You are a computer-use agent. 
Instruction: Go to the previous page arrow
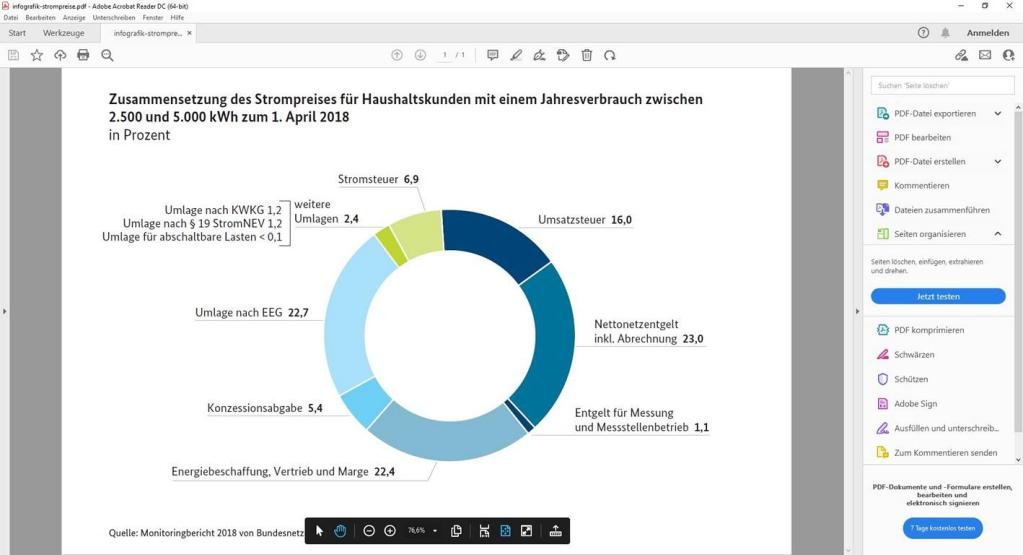(397, 55)
